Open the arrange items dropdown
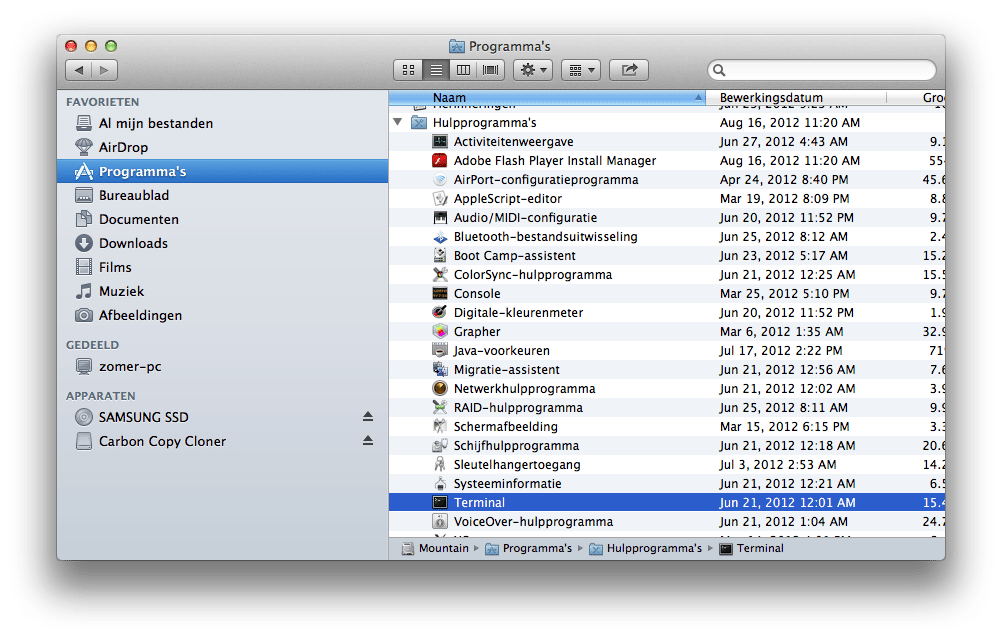 pyautogui.click(x=580, y=70)
